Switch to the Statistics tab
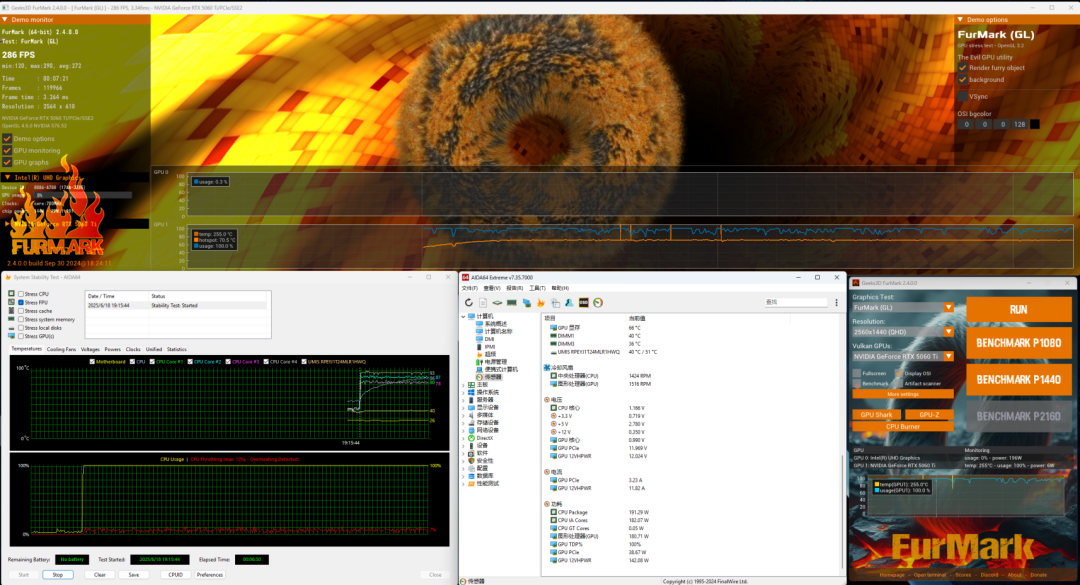The width and height of the screenshot is (1080, 585). tap(176, 349)
